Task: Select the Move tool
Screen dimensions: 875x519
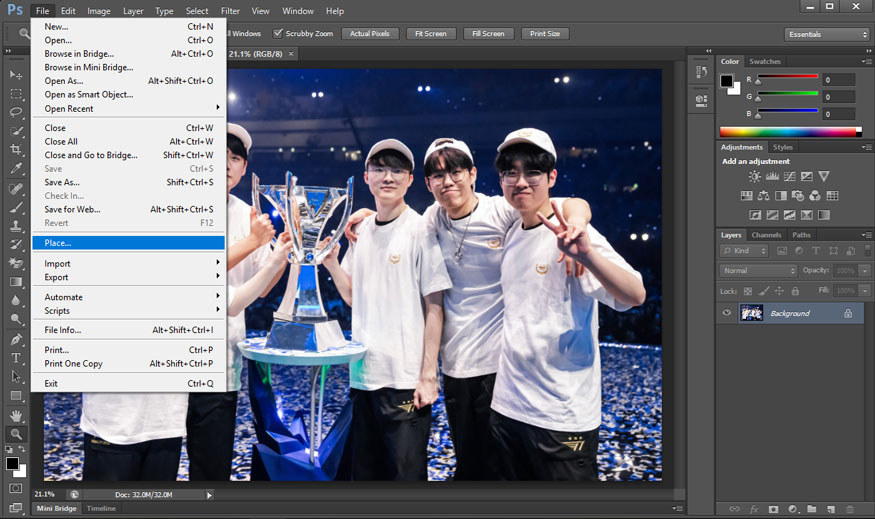Action: pos(16,75)
